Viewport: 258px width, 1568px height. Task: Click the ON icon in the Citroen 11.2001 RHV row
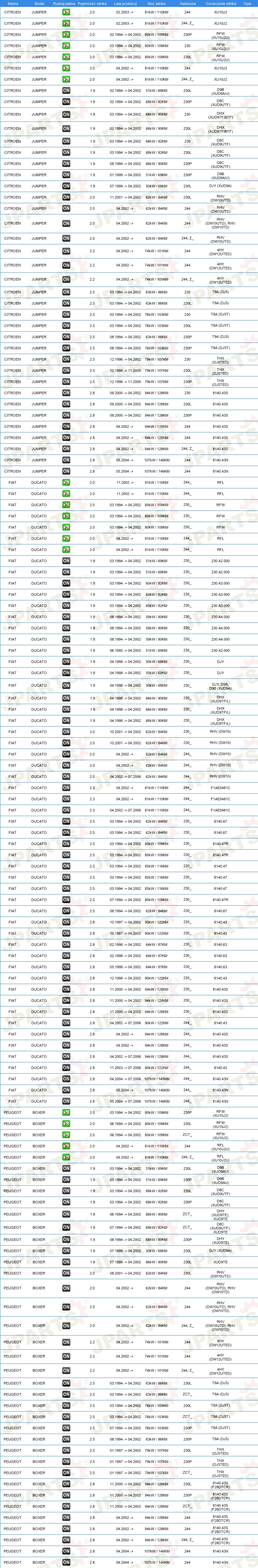coord(66,197)
